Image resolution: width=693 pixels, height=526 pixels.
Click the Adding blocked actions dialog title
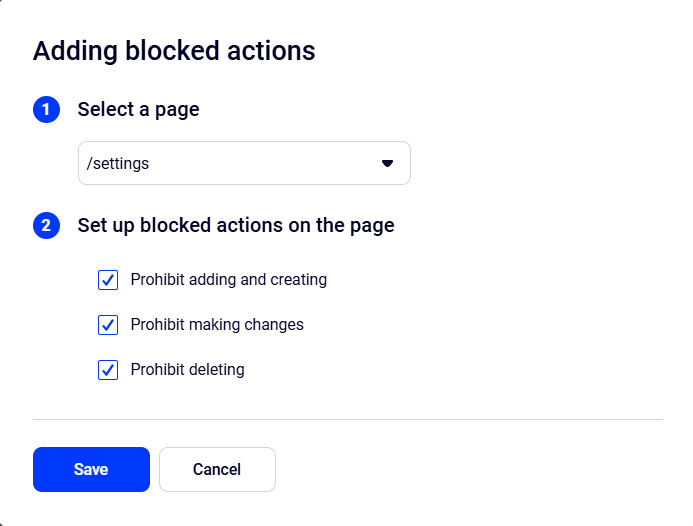click(x=174, y=51)
